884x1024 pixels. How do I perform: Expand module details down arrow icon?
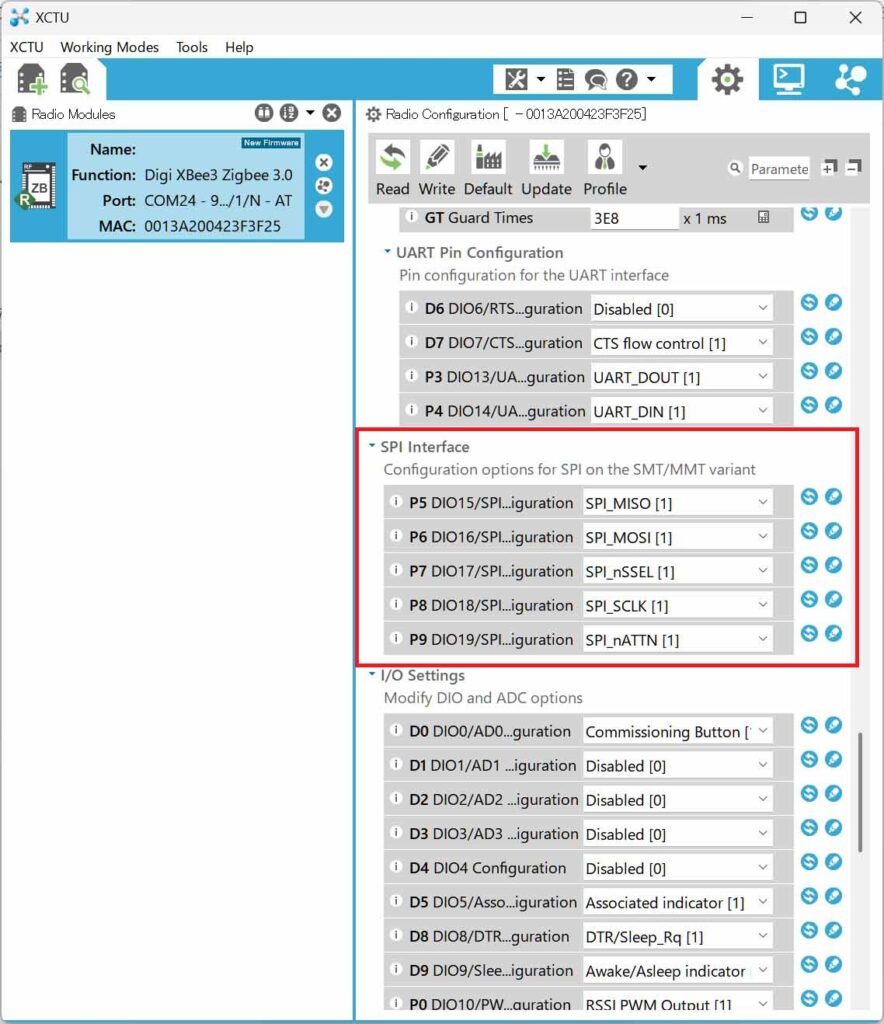[324, 209]
